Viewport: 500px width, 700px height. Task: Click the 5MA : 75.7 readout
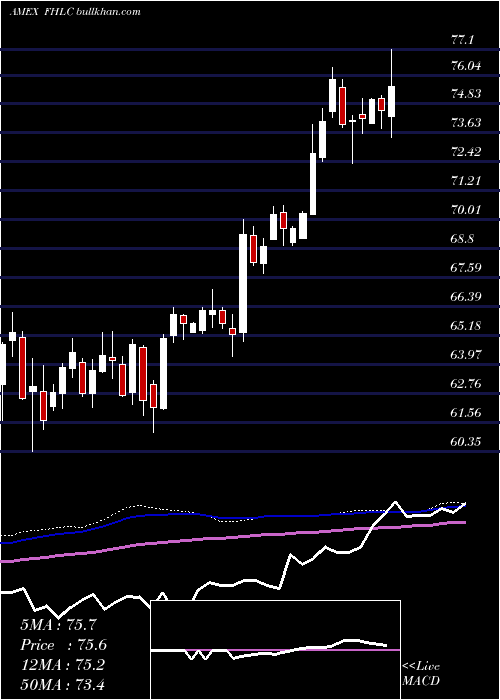click(x=58, y=625)
